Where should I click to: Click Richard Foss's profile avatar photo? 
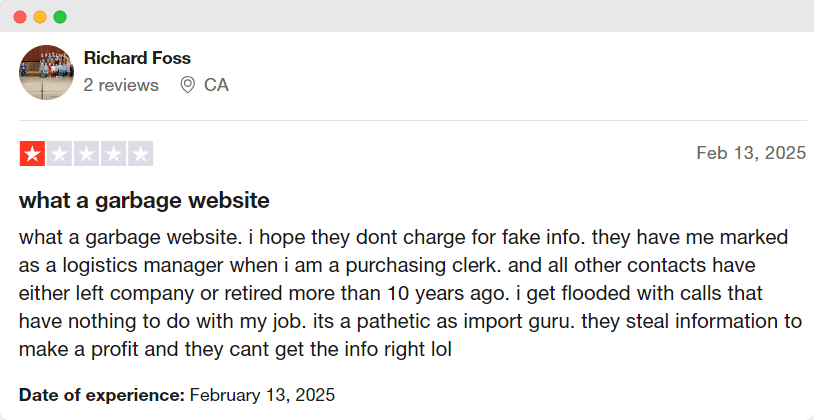(x=46, y=72)
